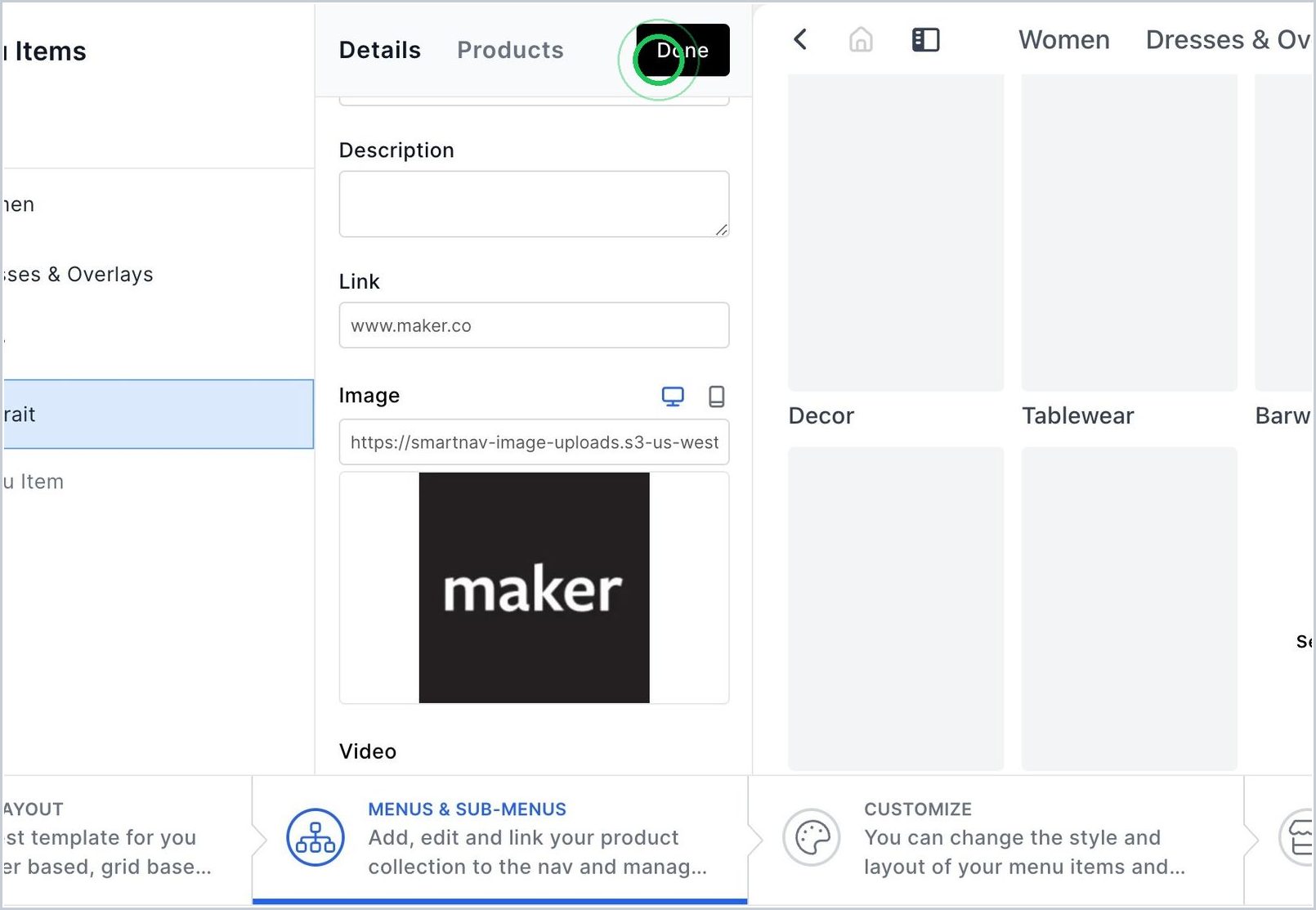Viewport: 1316px width, 910px height.
Task: Select the highlighted Portrait menu item row
Action: 159,414
